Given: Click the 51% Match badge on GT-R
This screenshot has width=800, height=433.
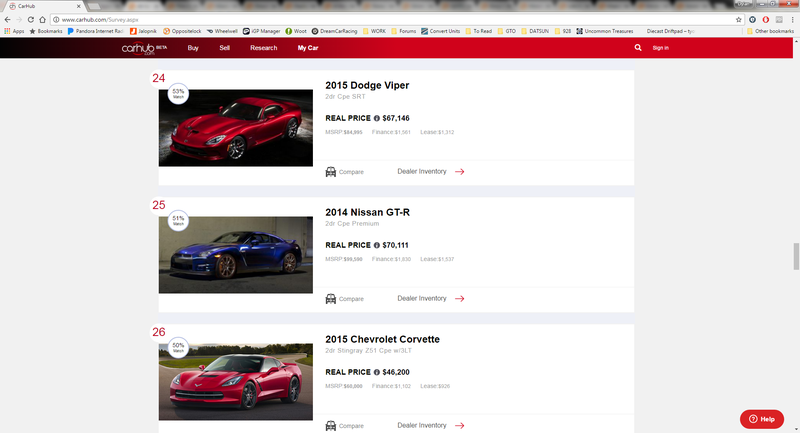Looking at the screenshot, I should click(x=178, y=220).
